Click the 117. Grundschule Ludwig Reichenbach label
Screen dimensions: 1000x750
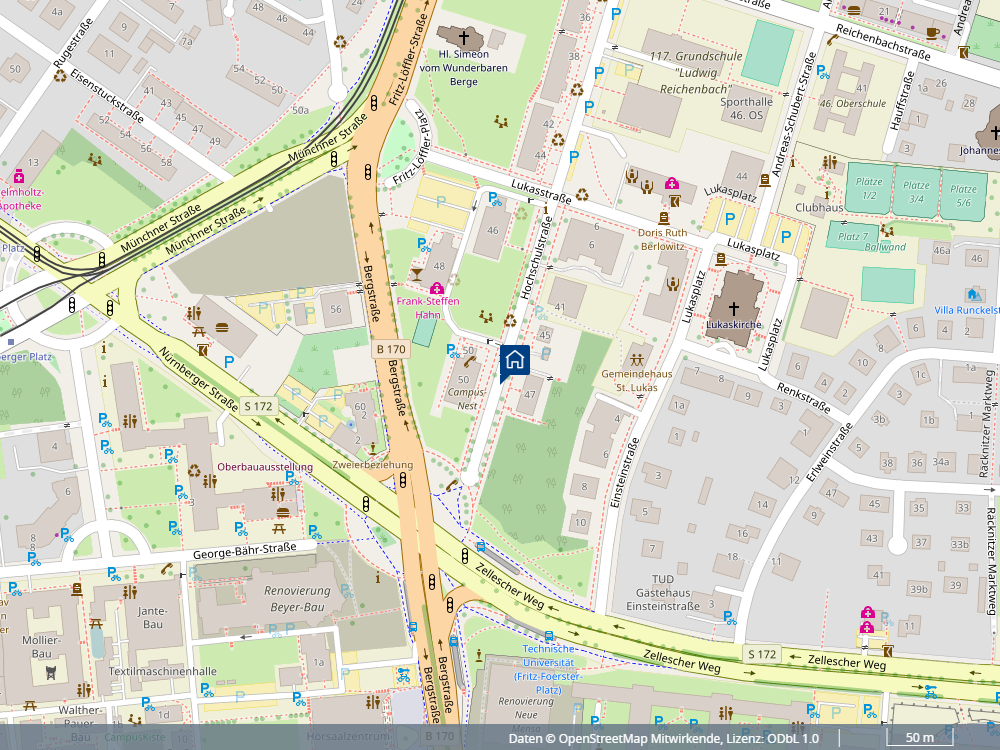(696, 72)
